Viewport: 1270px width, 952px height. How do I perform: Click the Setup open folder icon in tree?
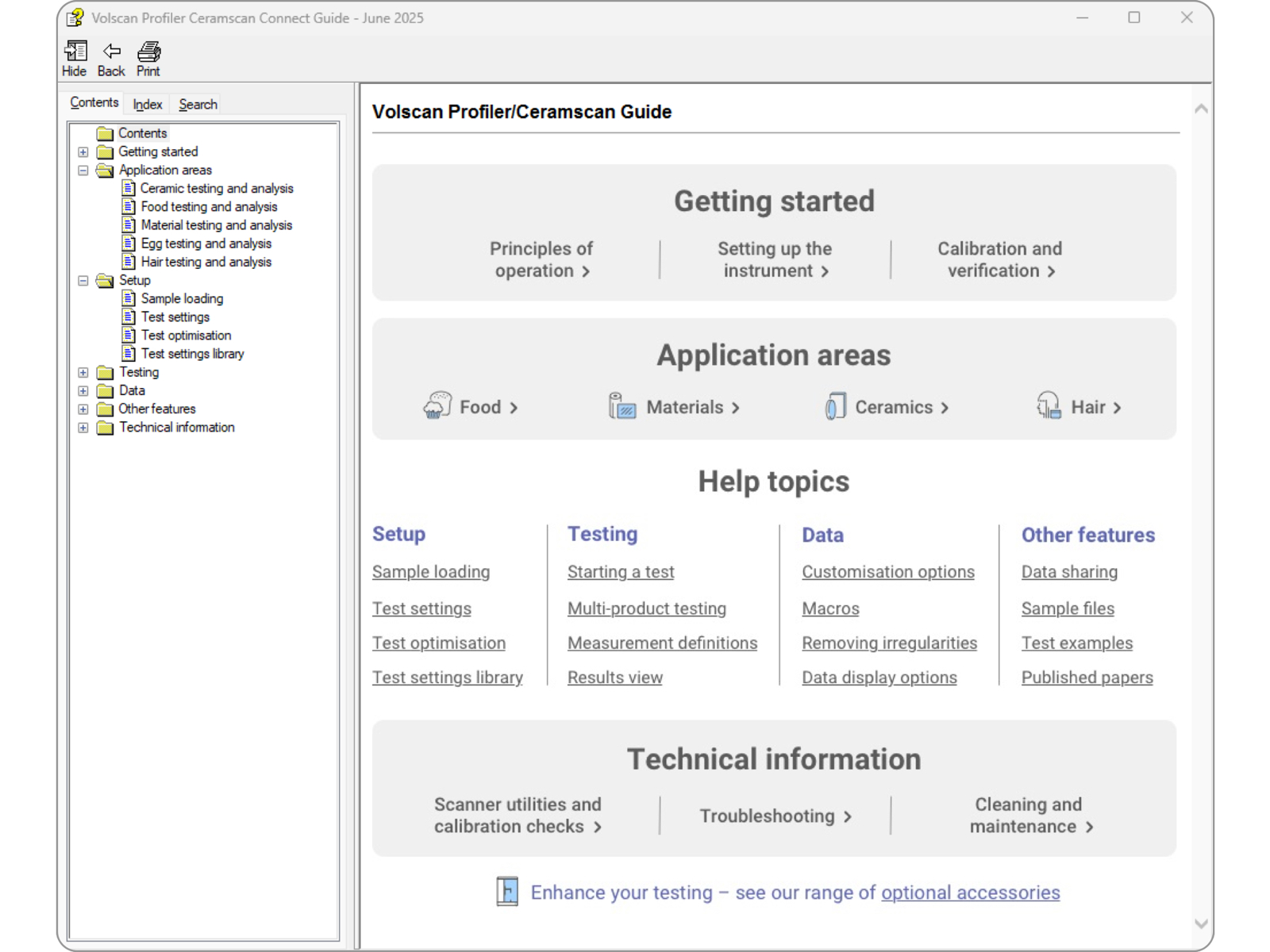point(105,280)
